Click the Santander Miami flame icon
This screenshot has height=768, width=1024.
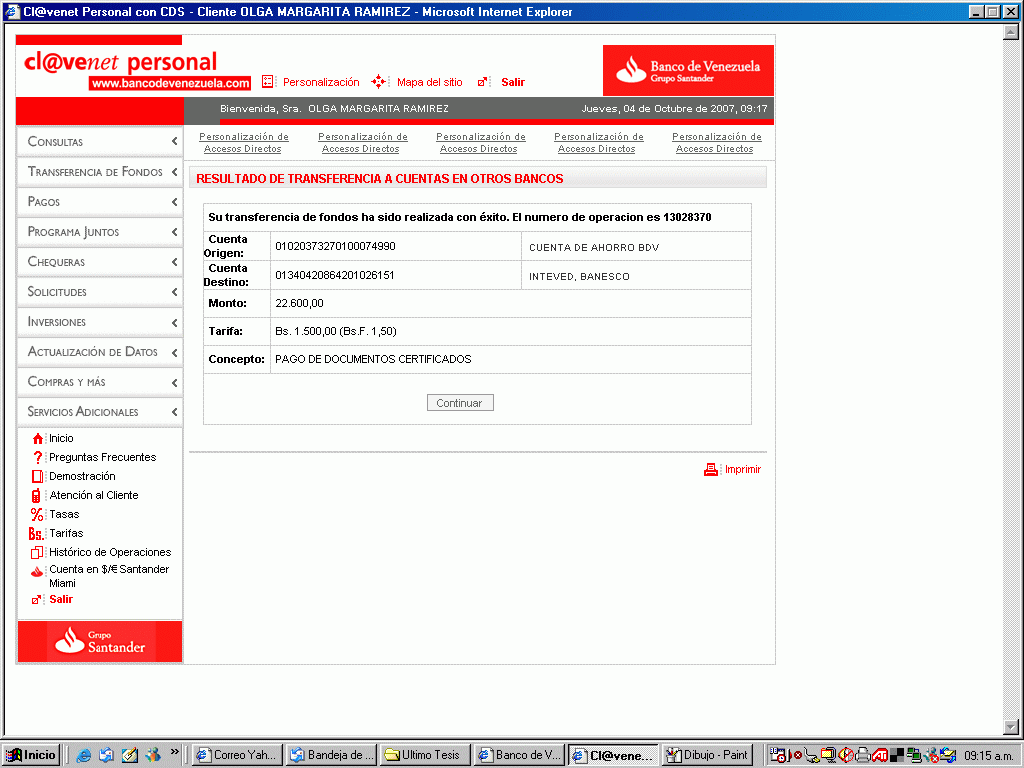(37, 572)
